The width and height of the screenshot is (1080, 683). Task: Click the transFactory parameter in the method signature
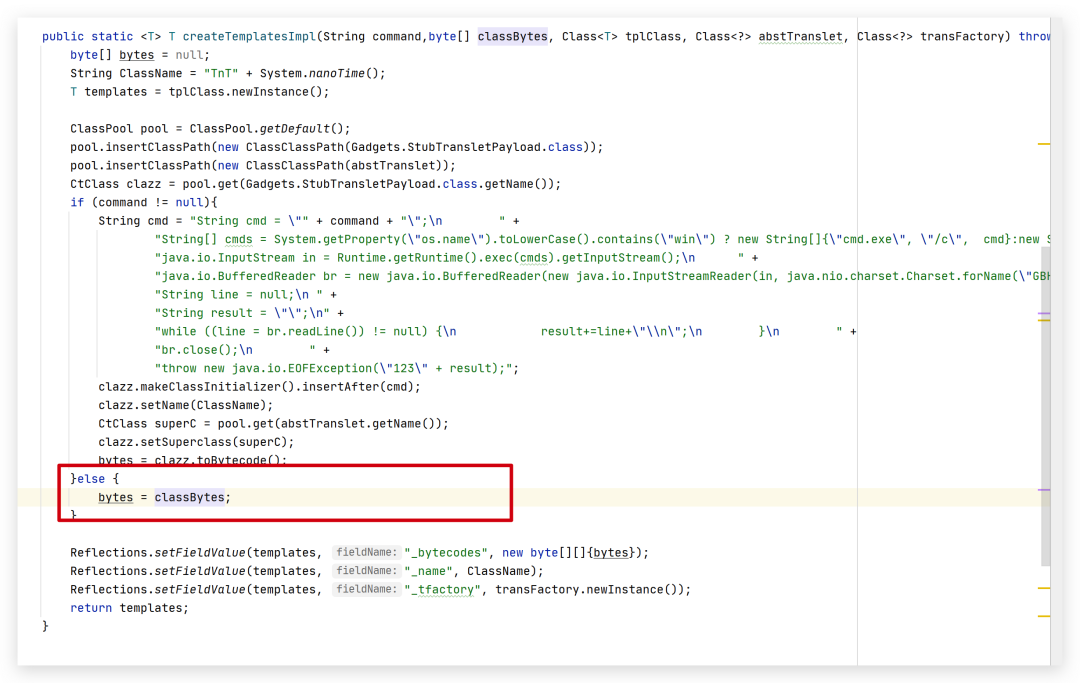pyautogui.click(x=962, y=36)
